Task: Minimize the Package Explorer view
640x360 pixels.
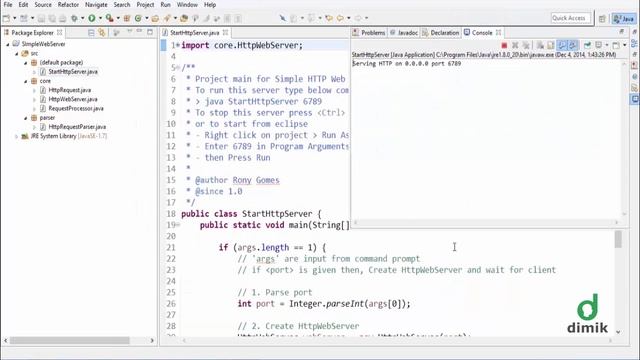Action: click(x=139, y=32)
